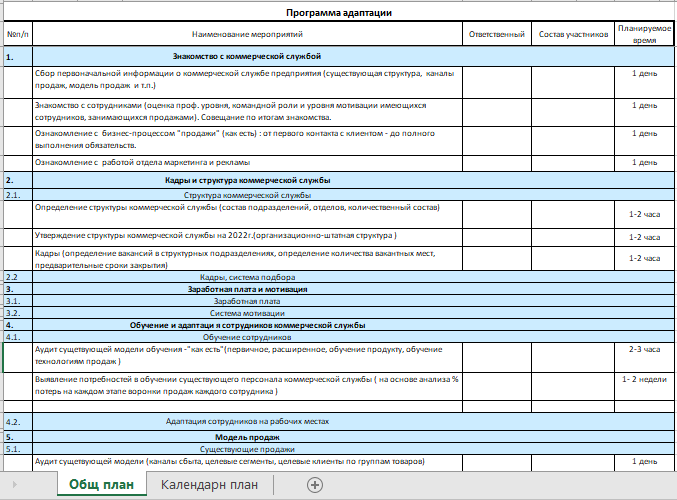The height and width of the screenshot is (500, 677).
Task: Select the Кадры и структура коммерческой службы heading
Action: tap(245, 180)
